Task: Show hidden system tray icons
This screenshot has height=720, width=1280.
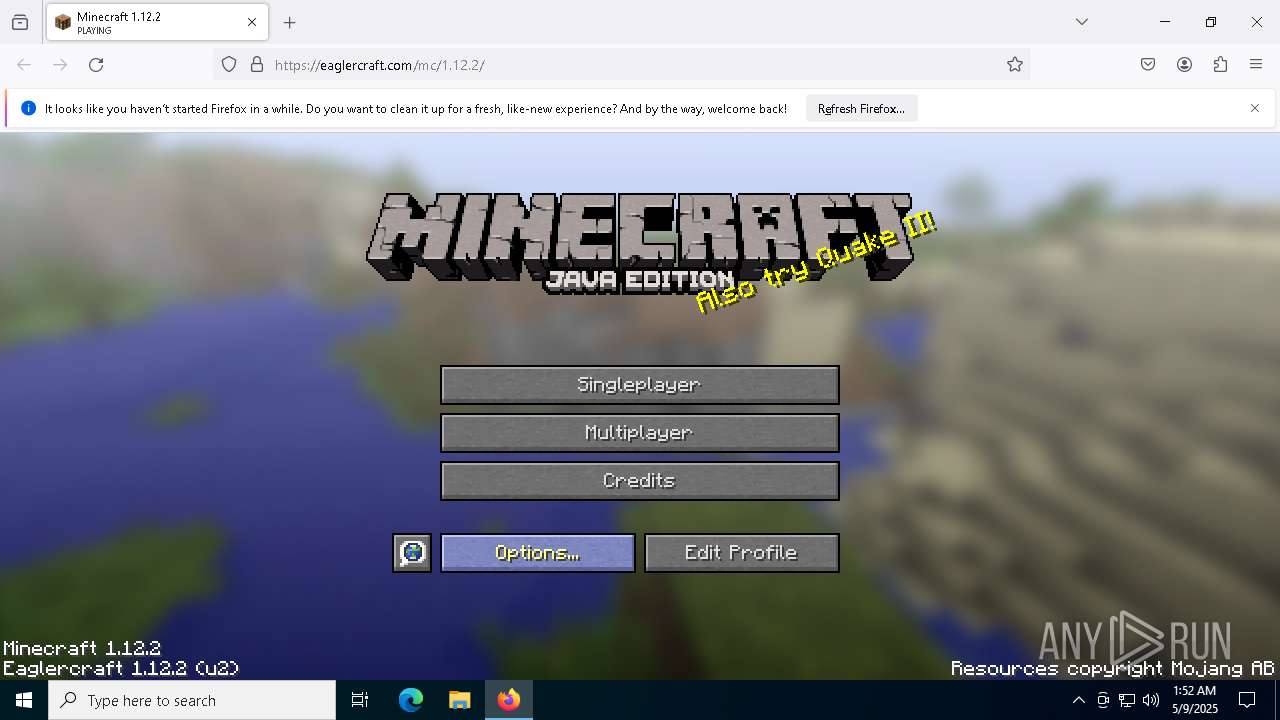Action: (x=1078, y=700)
